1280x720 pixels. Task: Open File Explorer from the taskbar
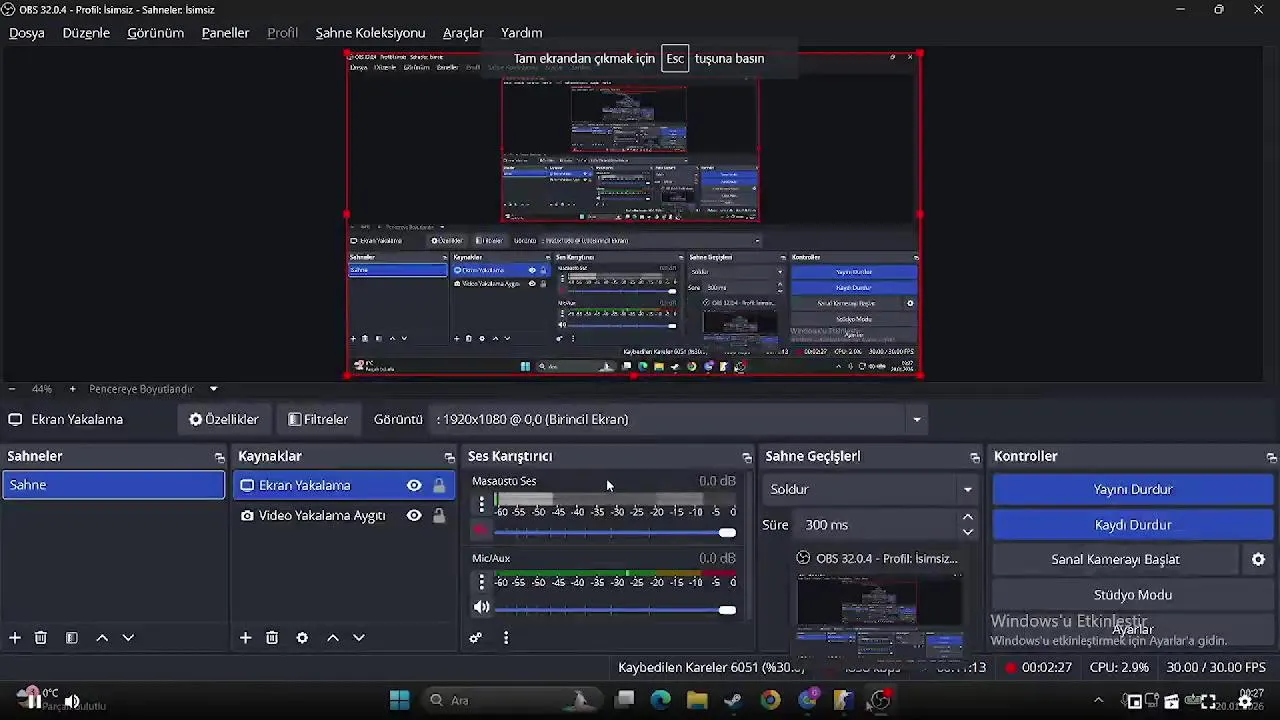point(697,700)
